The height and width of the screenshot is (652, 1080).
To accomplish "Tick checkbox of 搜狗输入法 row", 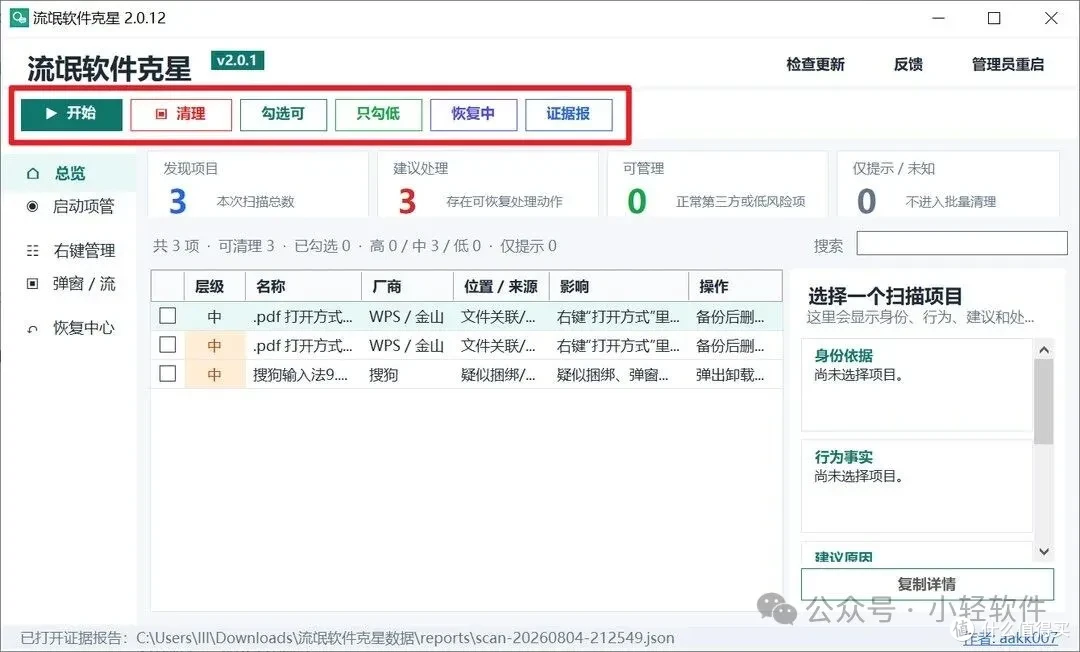I will pyautogui.click(x=167, y=374).
